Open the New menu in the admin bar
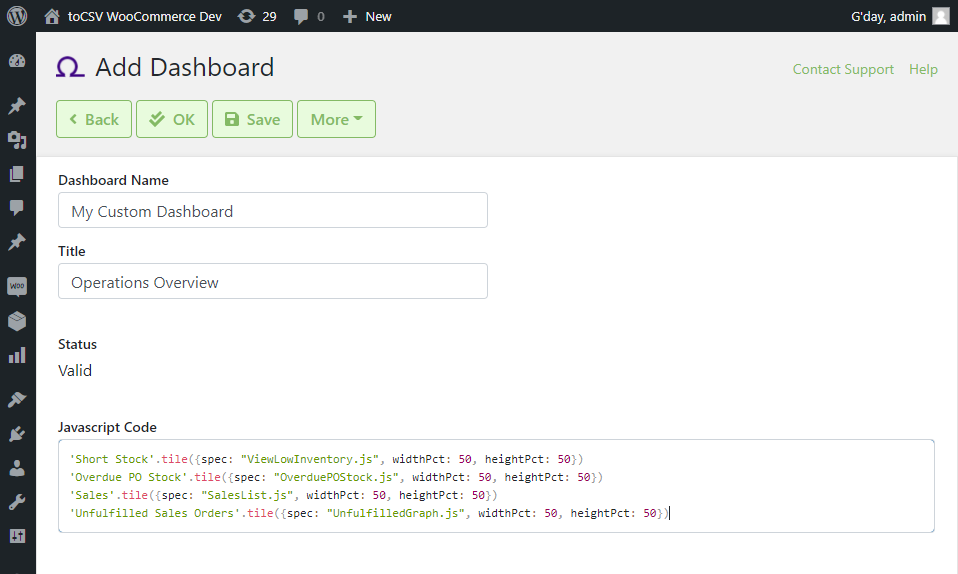958x574 pixels. 367,17
